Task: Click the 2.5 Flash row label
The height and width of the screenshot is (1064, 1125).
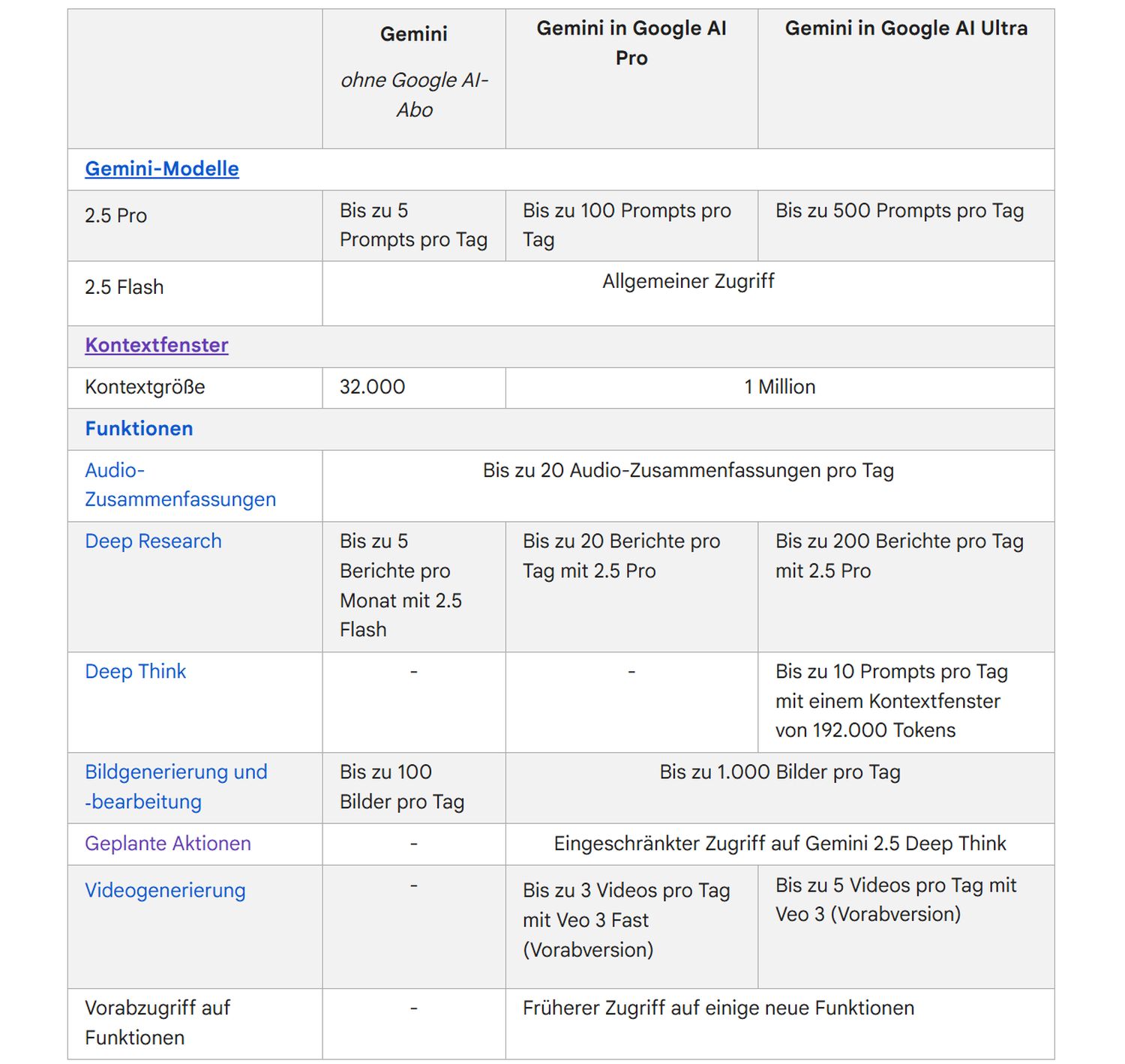Action: (124, 287)
